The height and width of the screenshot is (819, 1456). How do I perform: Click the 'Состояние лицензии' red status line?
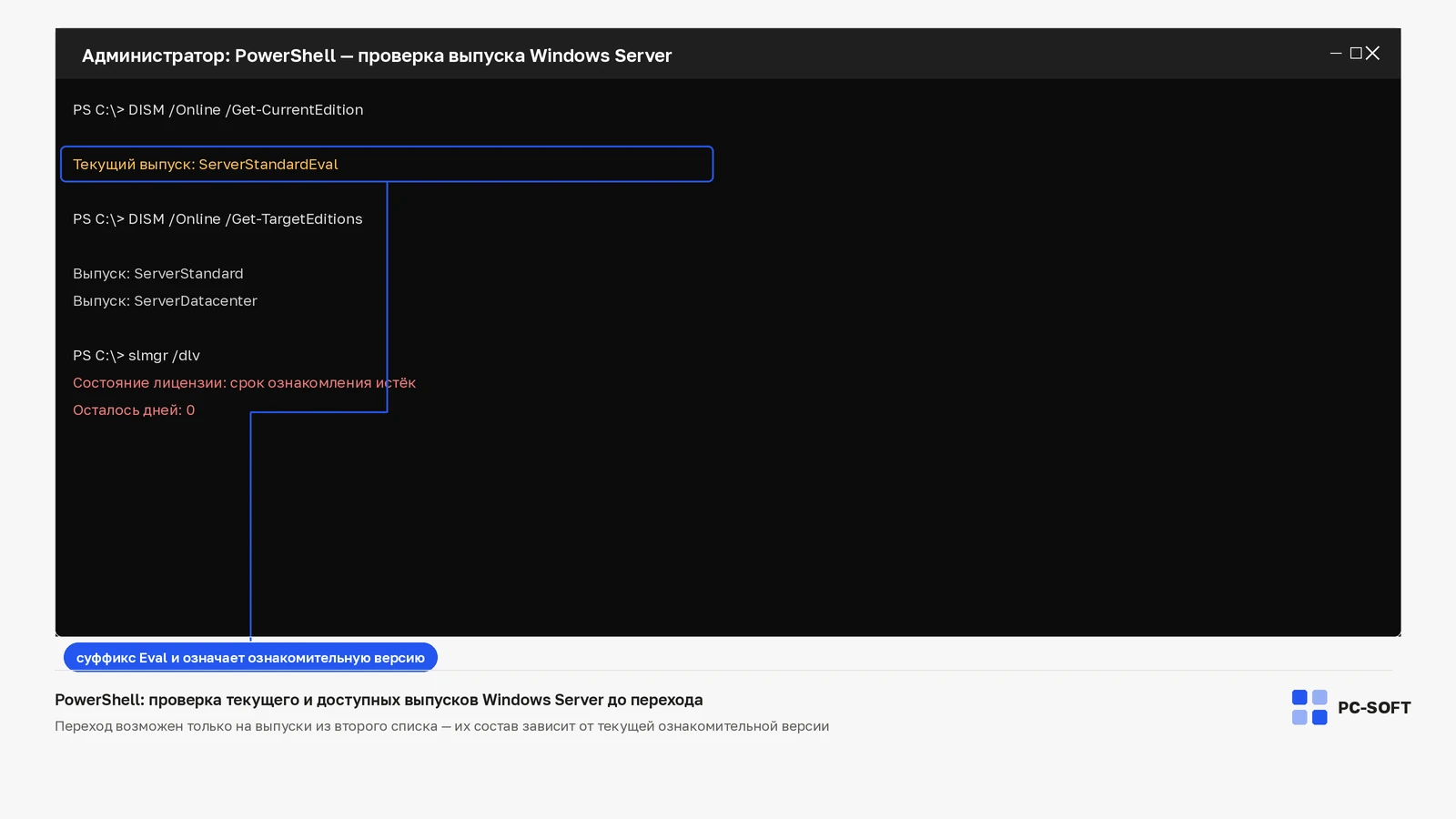coord(244,383)
